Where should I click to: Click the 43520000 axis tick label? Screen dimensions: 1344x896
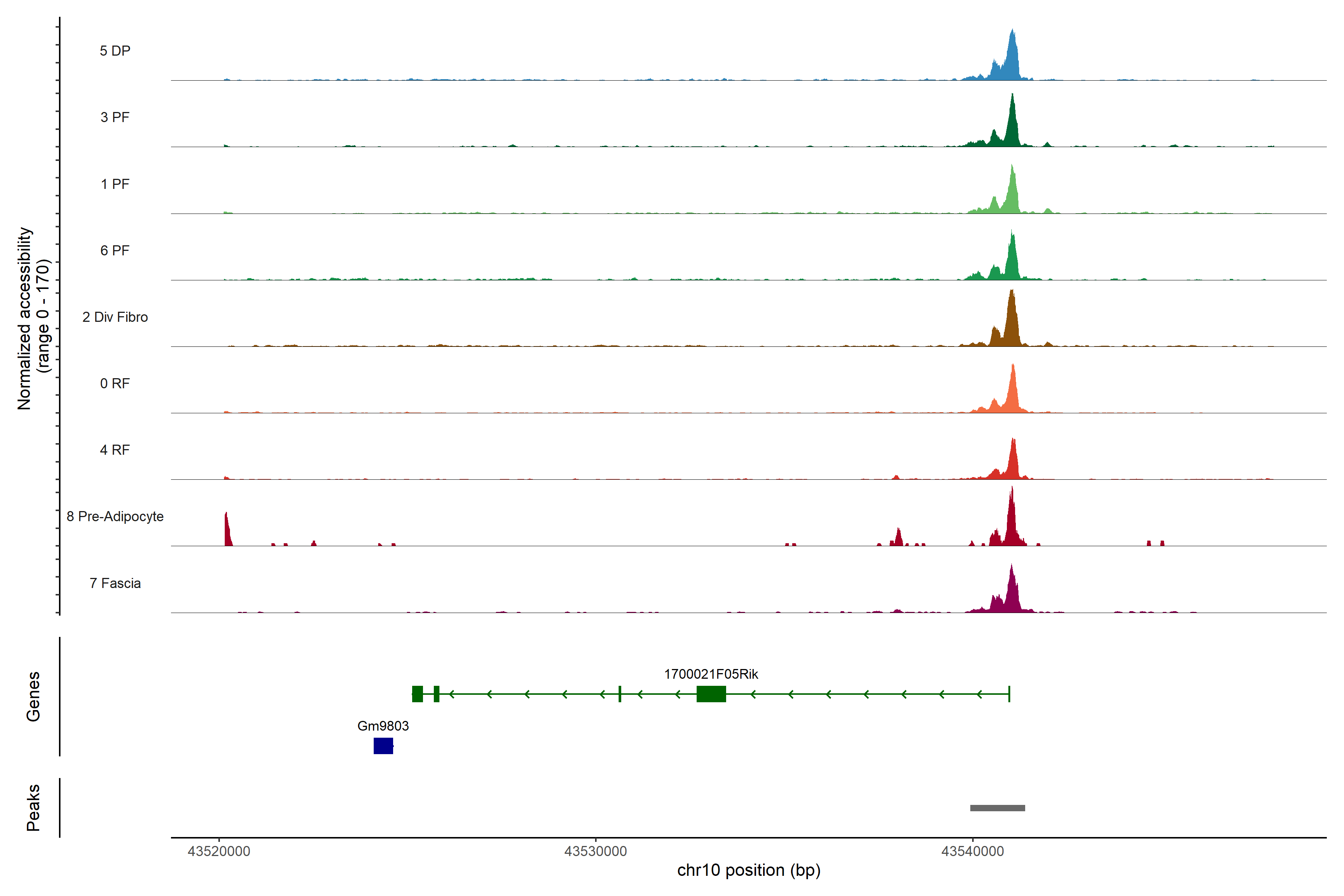tap(219, 852)
